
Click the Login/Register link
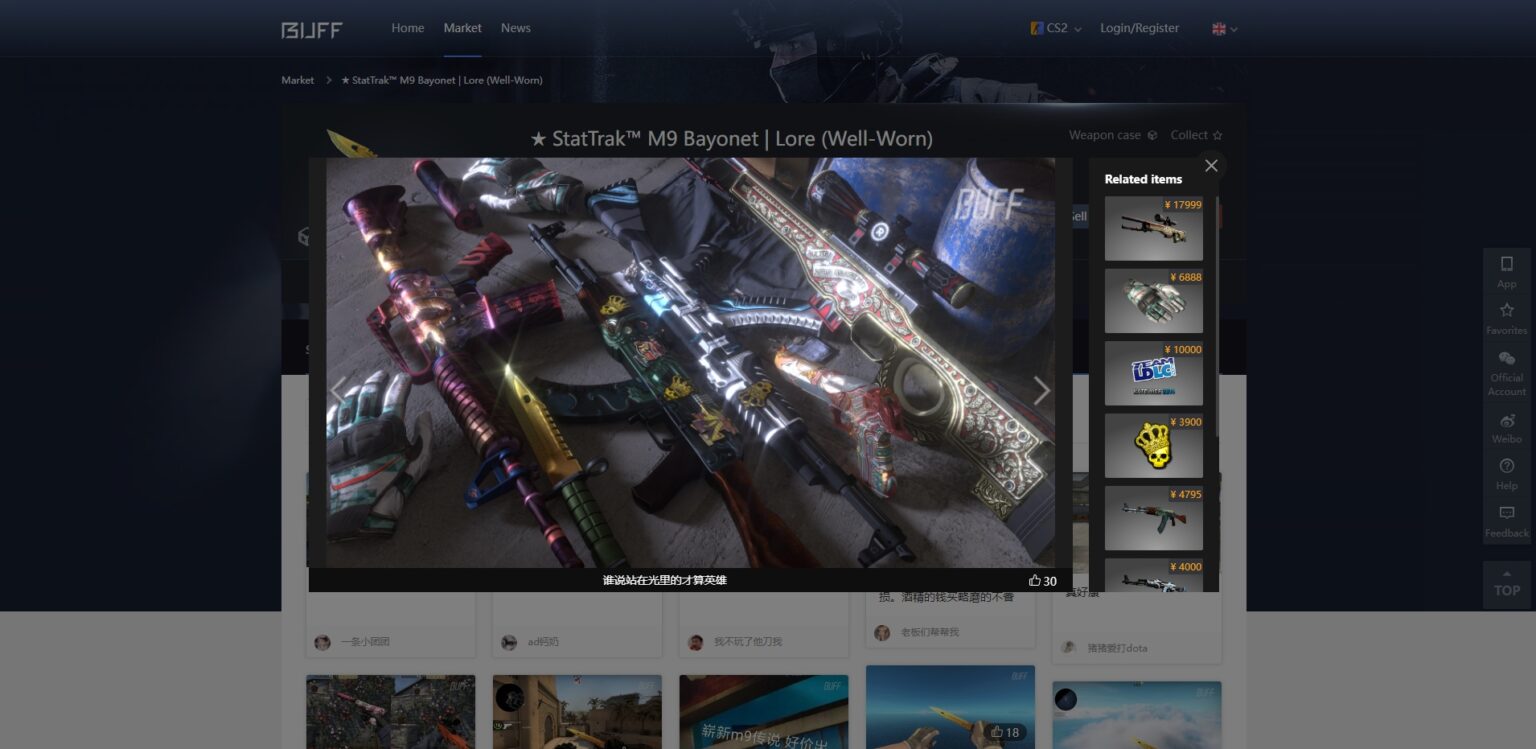tap(1139, 28)
